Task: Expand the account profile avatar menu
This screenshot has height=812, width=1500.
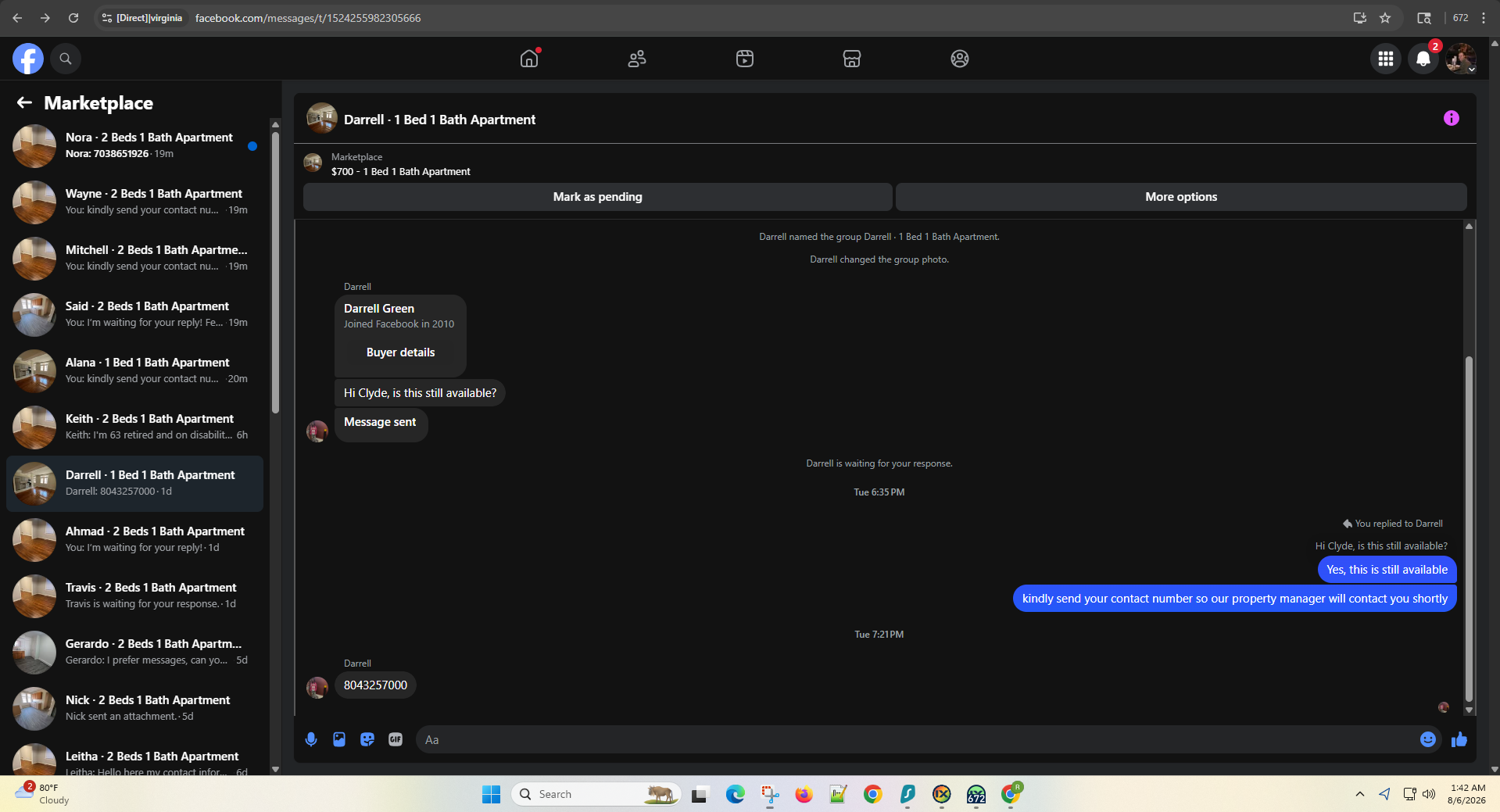Action: pyautogui.click(x=1461, y=59)
